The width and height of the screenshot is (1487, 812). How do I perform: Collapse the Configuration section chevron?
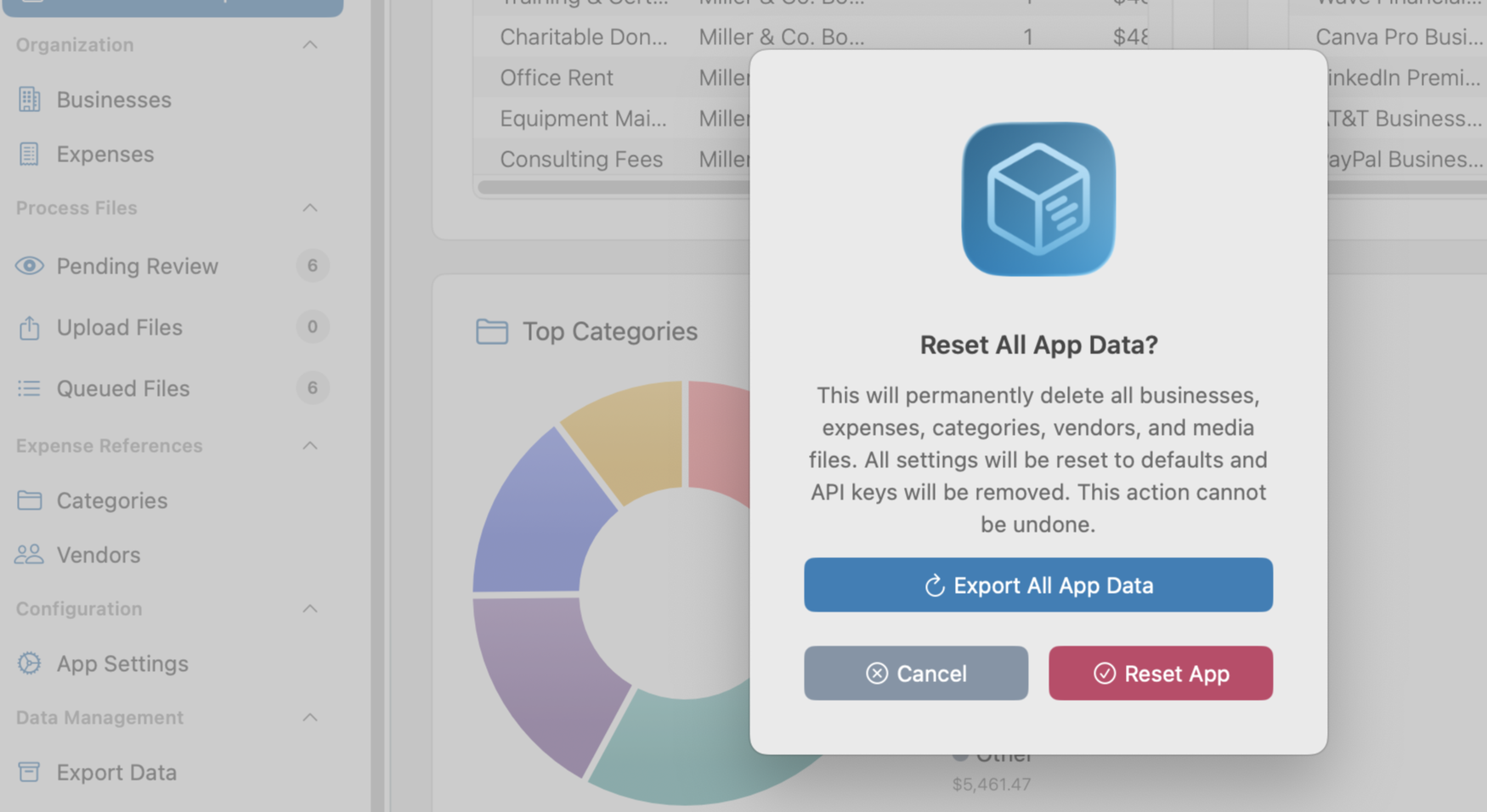click(x=310, y=609)
